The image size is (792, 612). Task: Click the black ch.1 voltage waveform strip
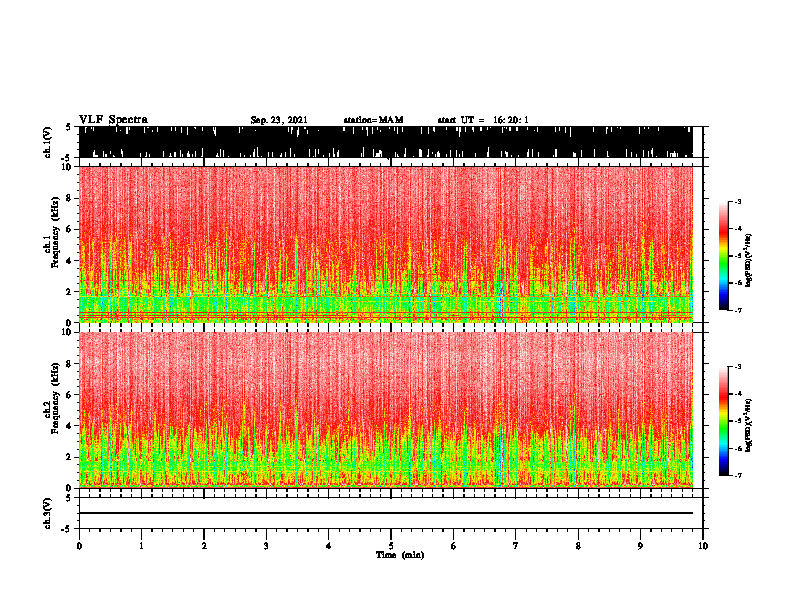coord(386,142)
